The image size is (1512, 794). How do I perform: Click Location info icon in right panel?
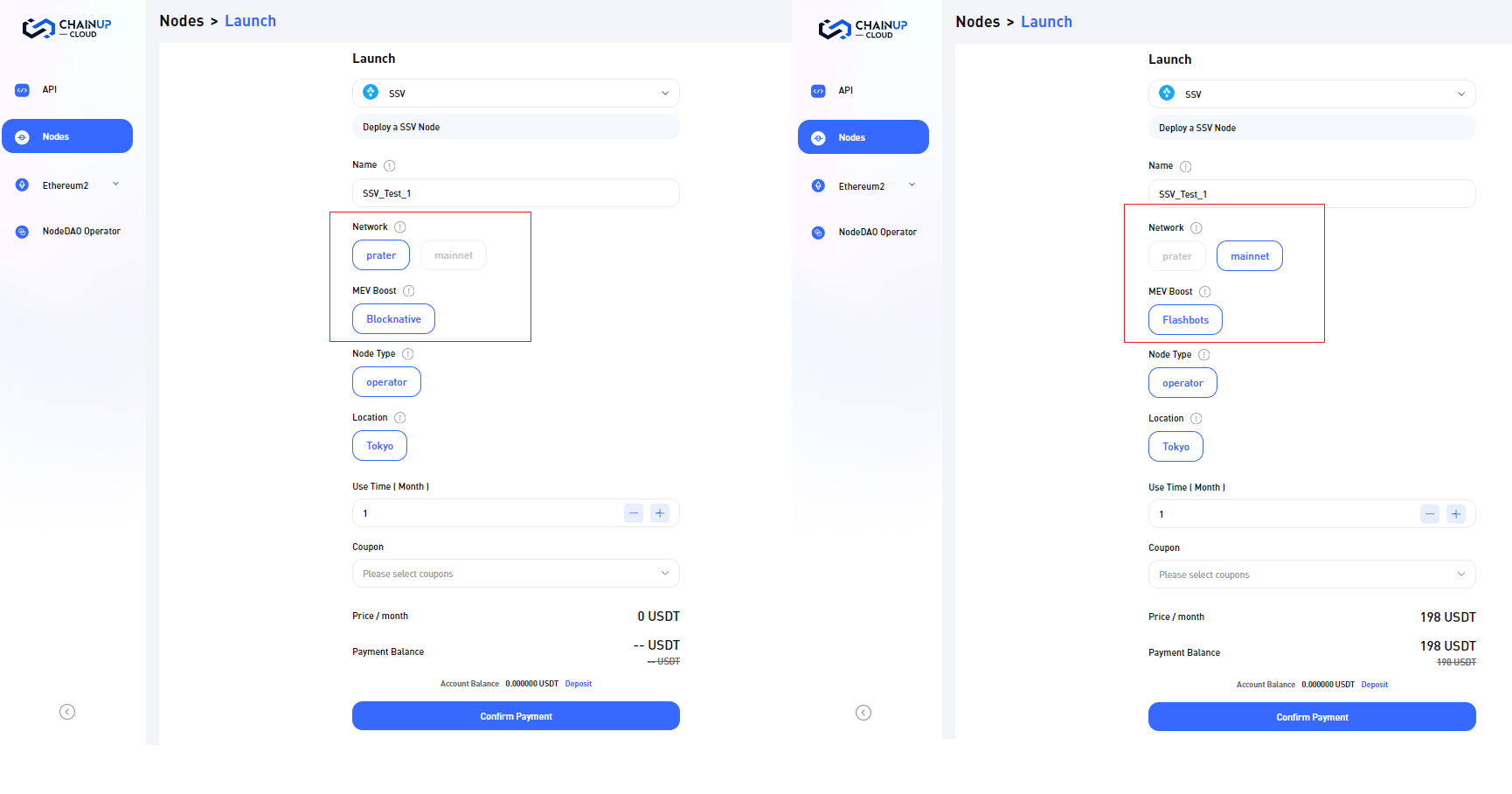coord(1196,419)
